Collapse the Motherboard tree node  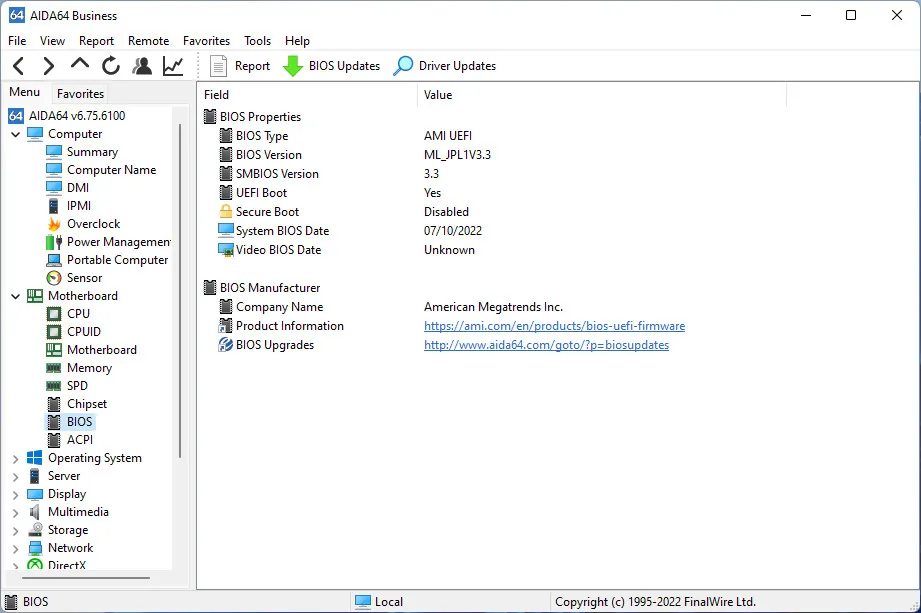pyautogui.click(x=15, y=296)
